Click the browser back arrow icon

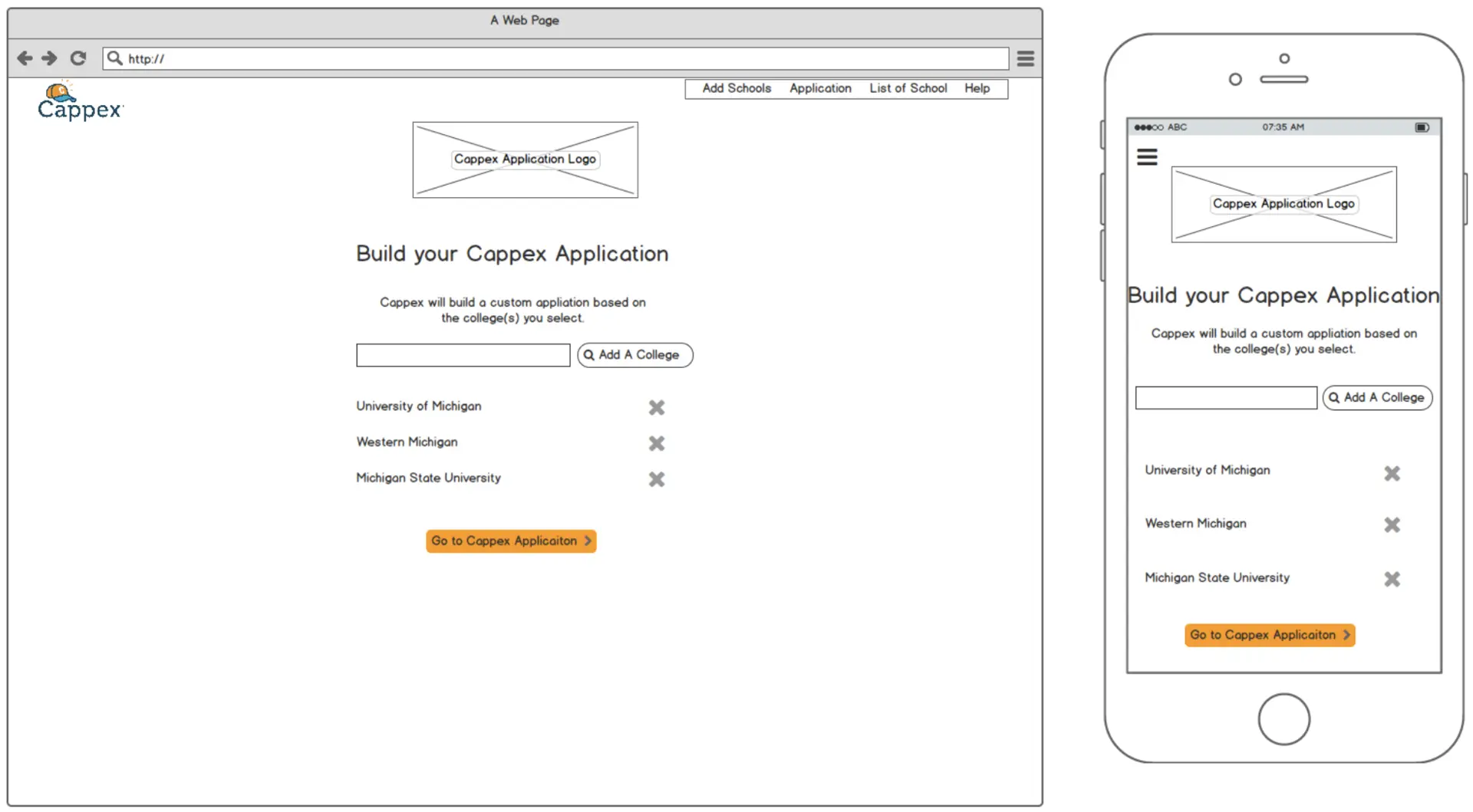(x=25, y=58)
